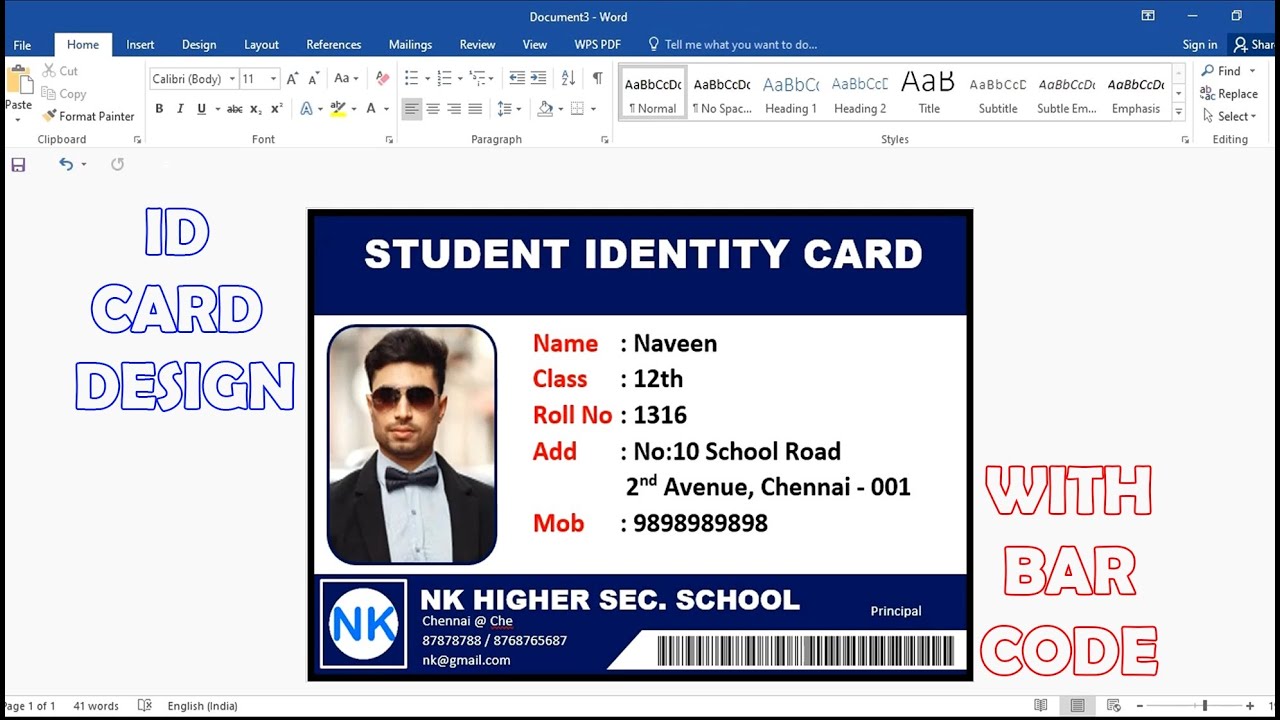
Task: Click proofing errors icon in status bar
Action: [145, 705]
